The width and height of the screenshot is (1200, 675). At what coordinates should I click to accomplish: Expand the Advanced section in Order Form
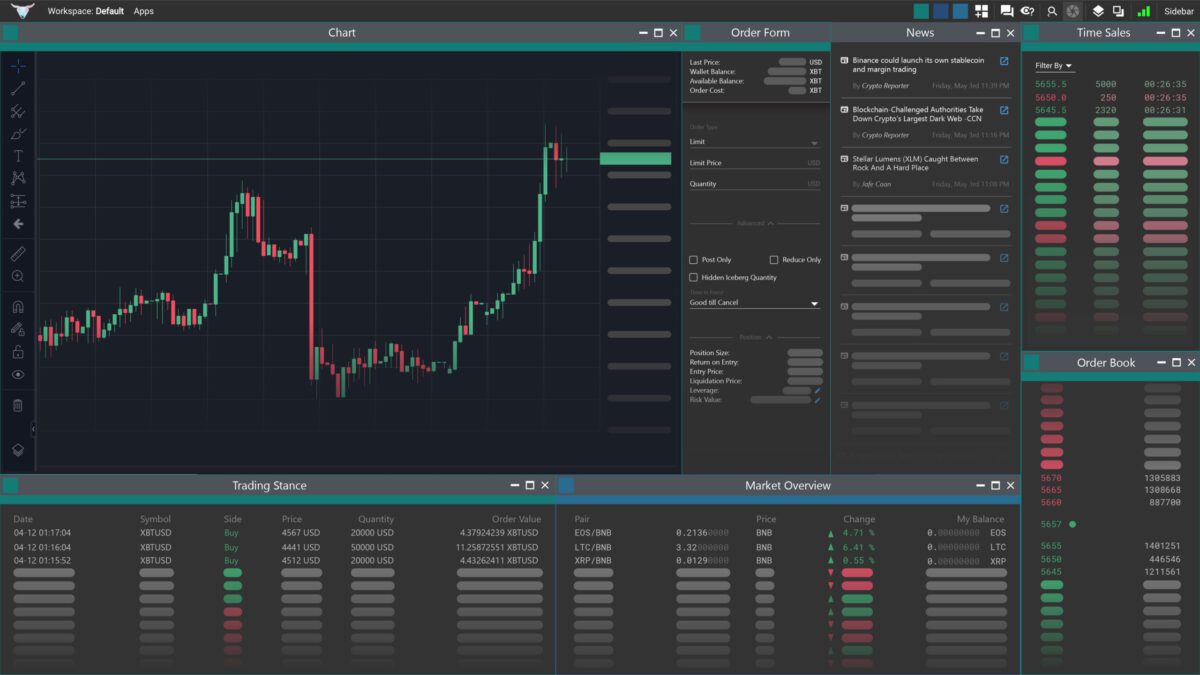pos(755,222)
